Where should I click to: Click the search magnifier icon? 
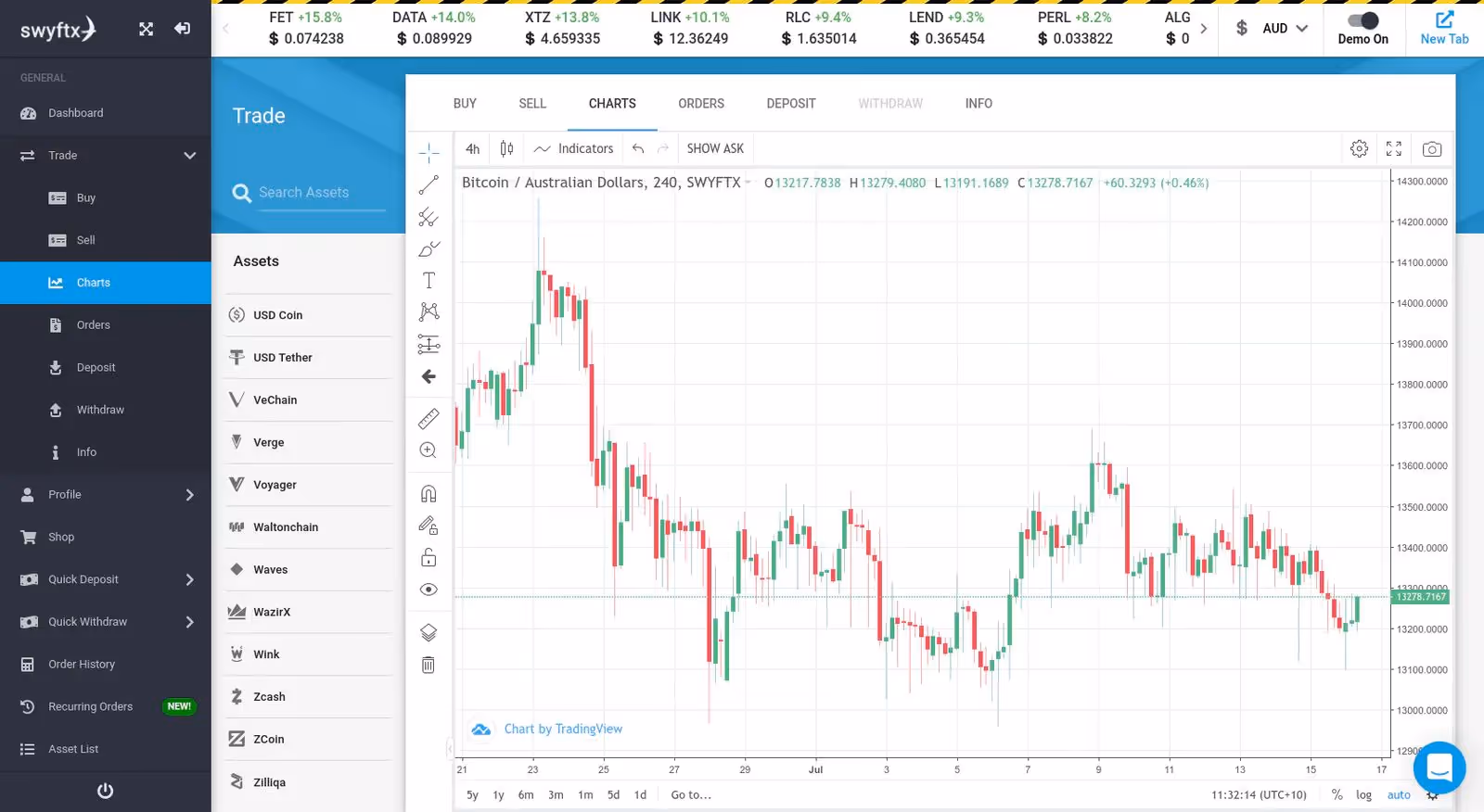pos(242,193)
